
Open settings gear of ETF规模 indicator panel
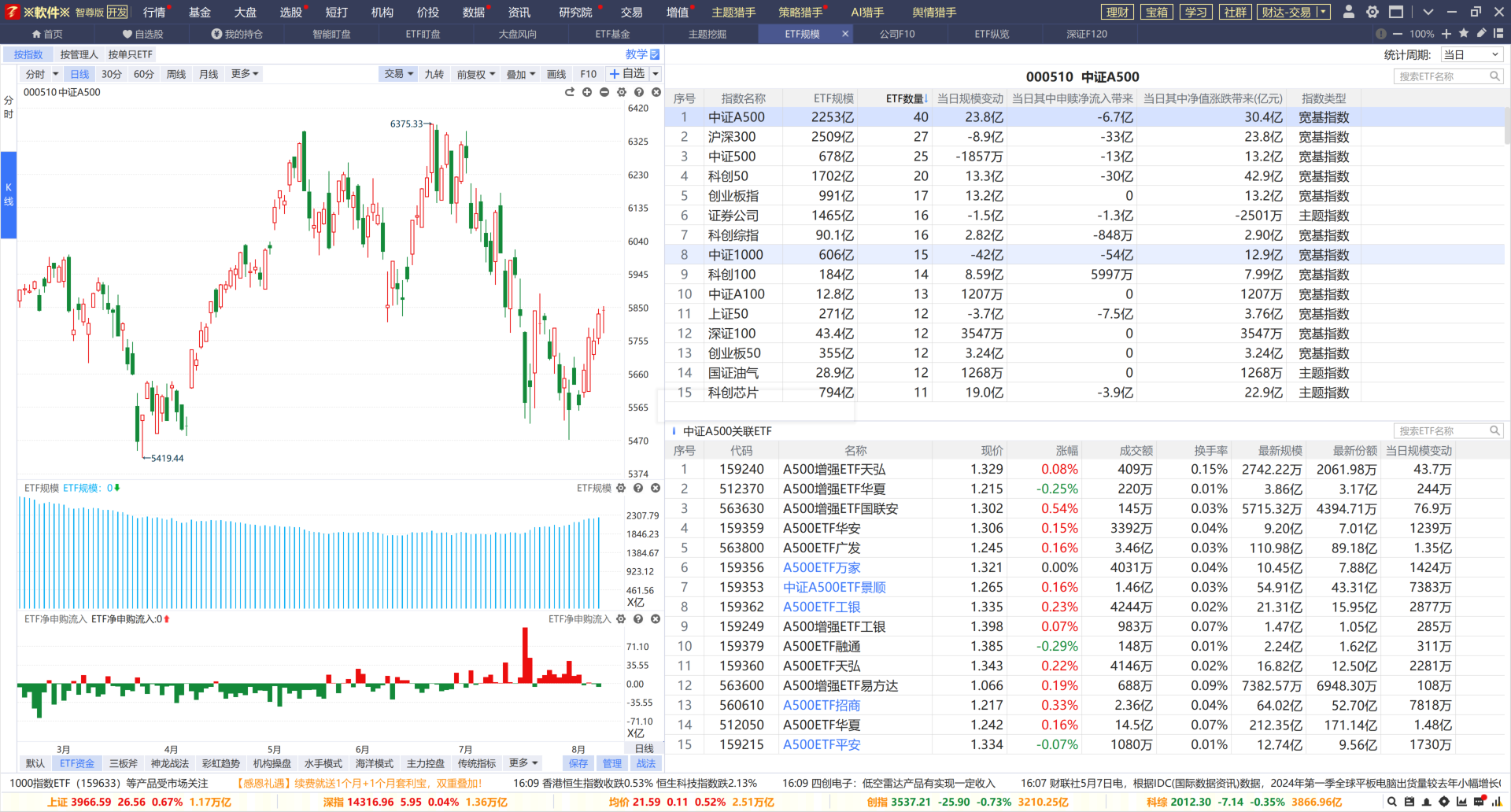click(621, 488)
